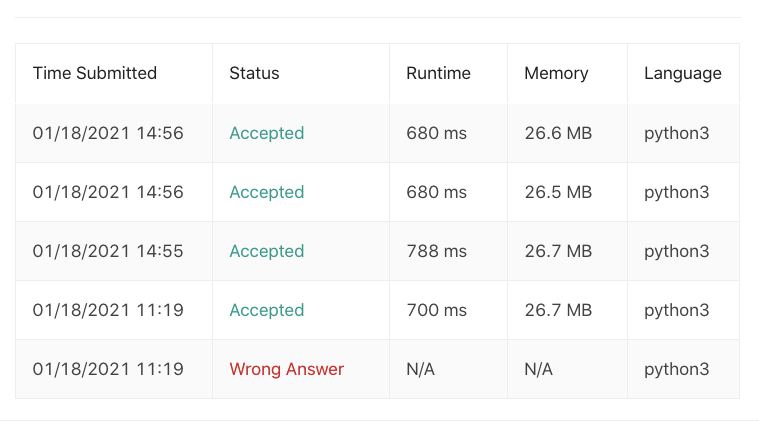759x425 pixels.
Task: Open the Accepted submission with 26.6 MB memory
Action: coord(267,133)
